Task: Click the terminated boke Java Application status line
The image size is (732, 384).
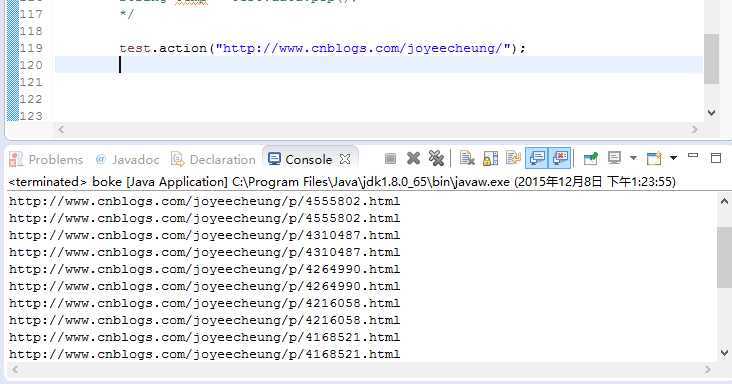Action: (x=342, y=182)
